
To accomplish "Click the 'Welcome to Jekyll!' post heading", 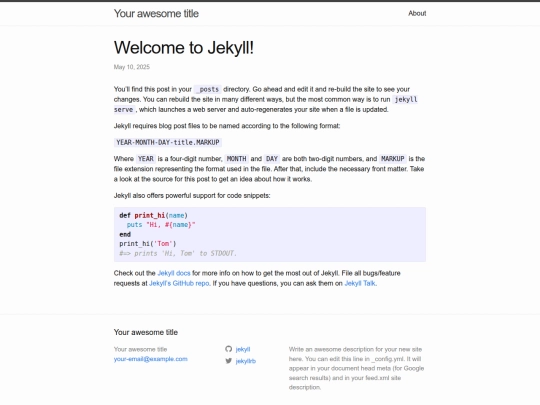I will (184, 48).
